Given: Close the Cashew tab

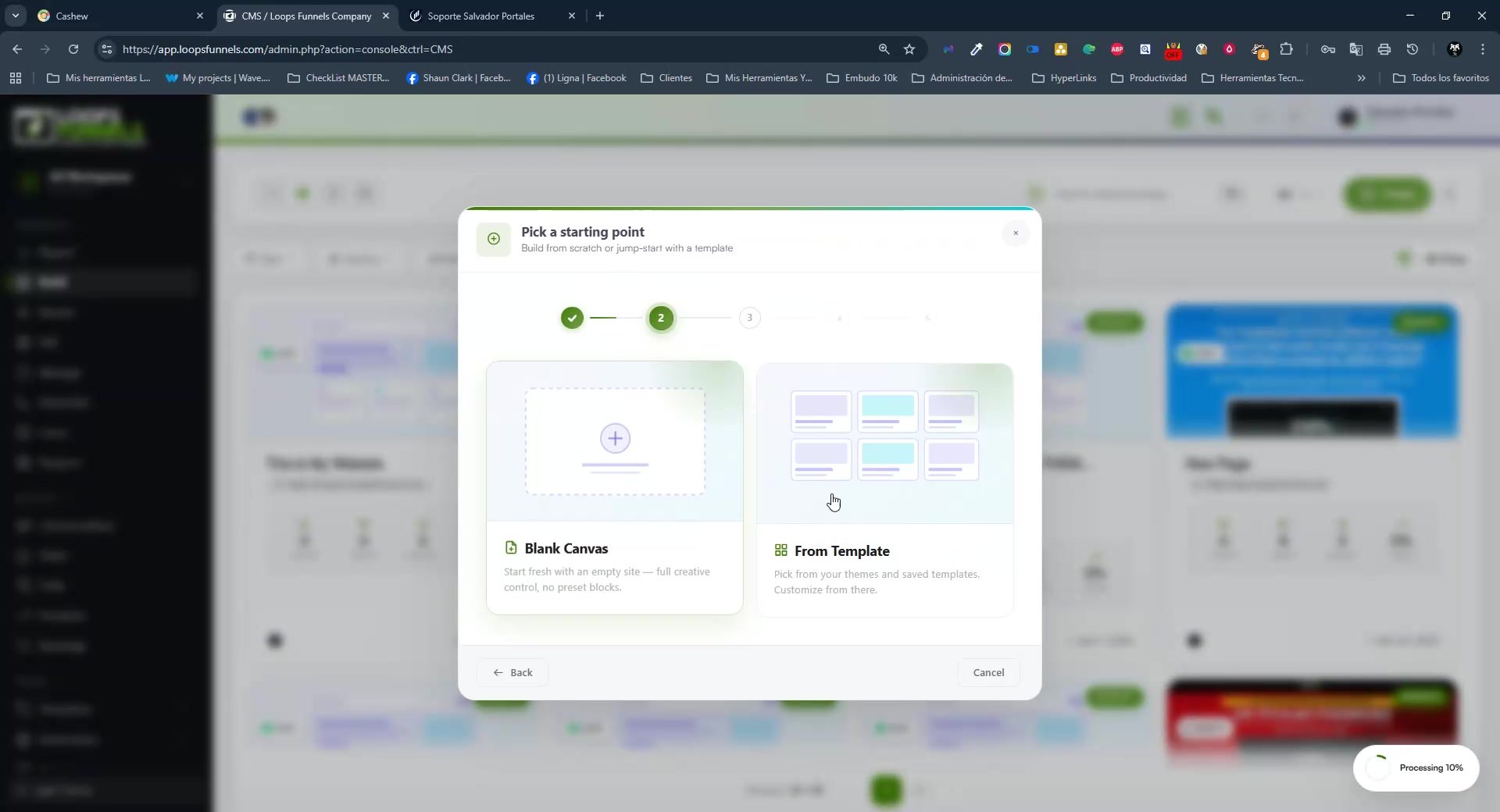Looking at the screenshot, I should coord(200,16).
